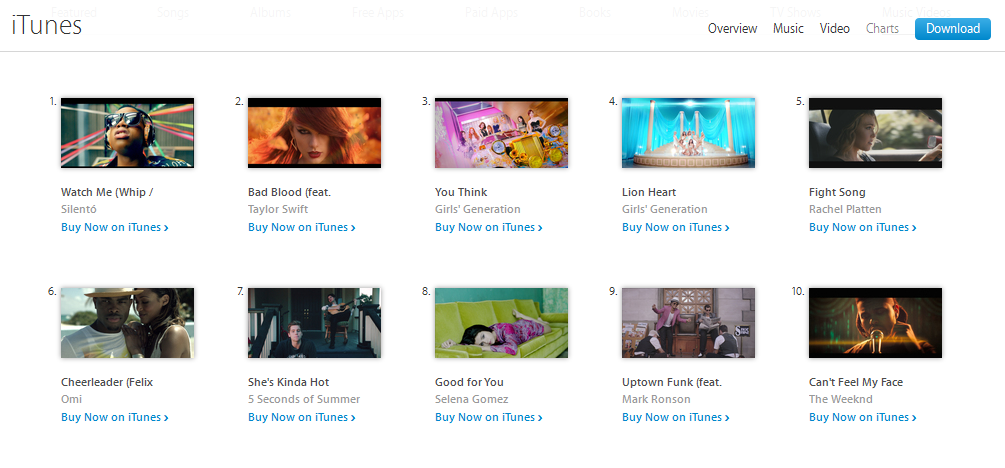
Task: Open the Can't Feel My Face thumbnail
Action: (876, 322)
